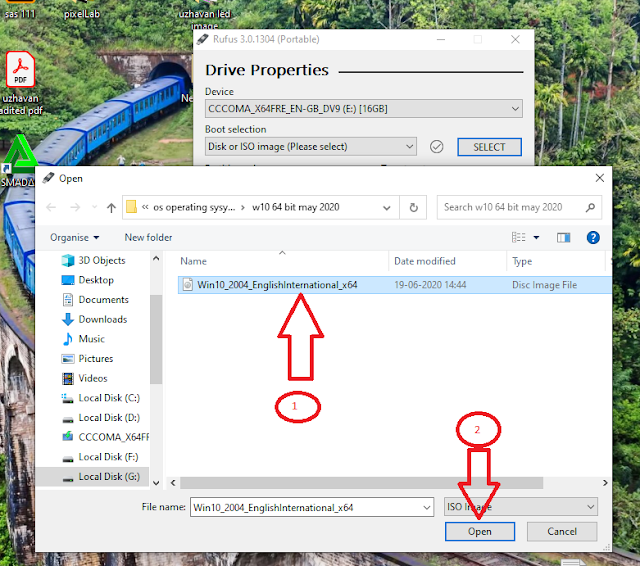Click the Cancel button

point(562,531)
